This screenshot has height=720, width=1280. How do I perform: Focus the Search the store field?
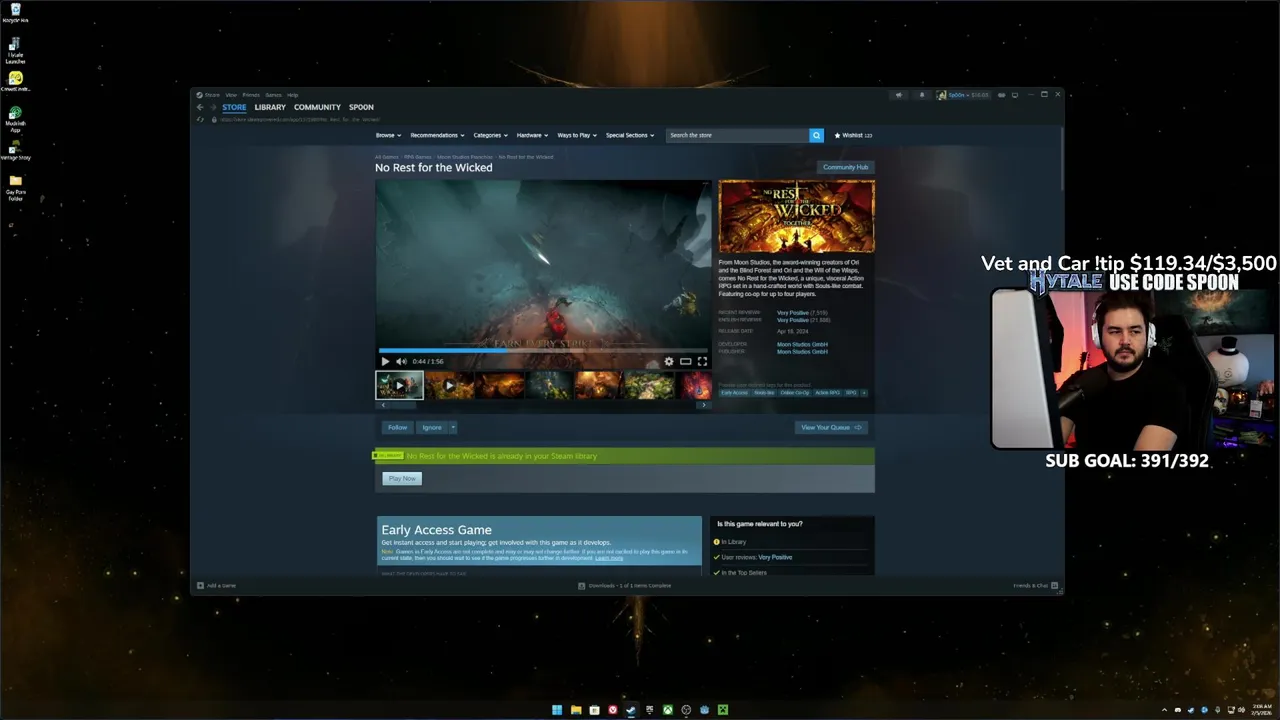(737, 135)
